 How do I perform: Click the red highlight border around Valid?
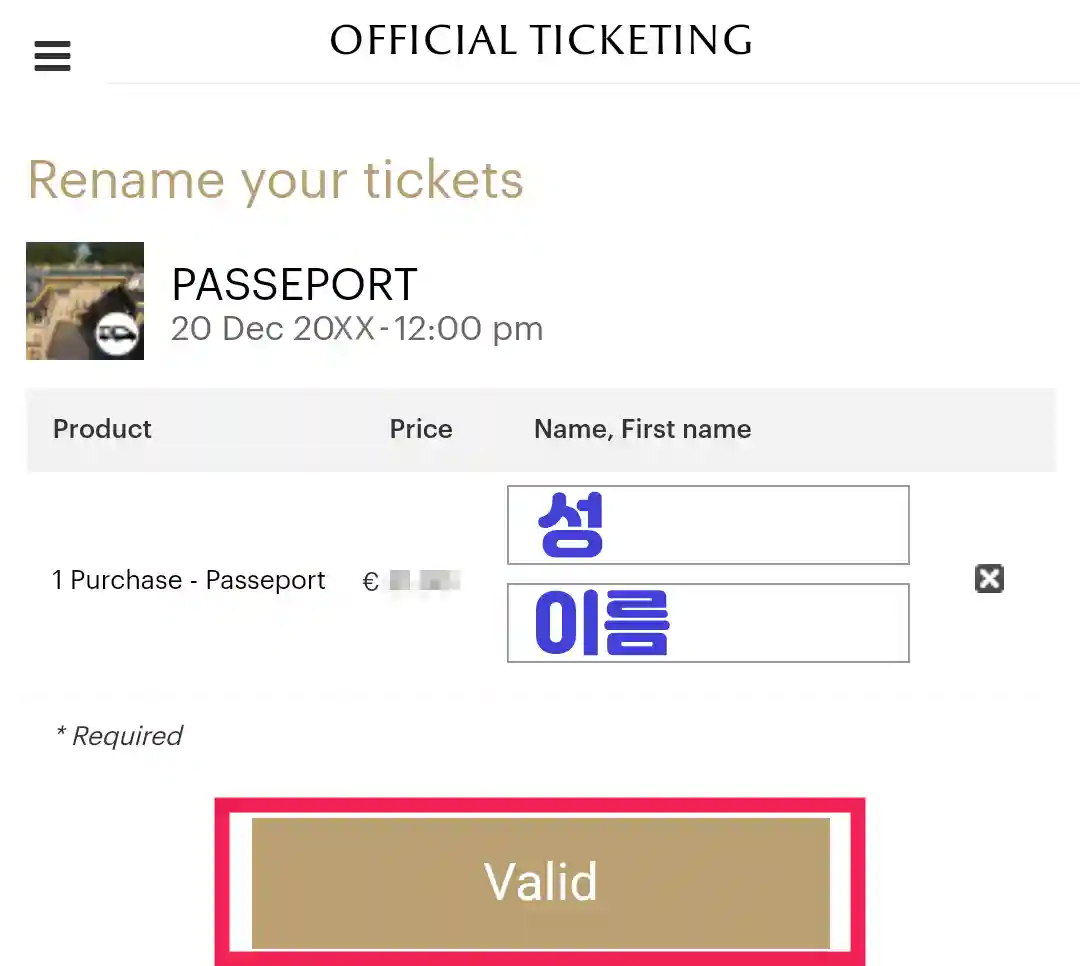pos(540,805)
